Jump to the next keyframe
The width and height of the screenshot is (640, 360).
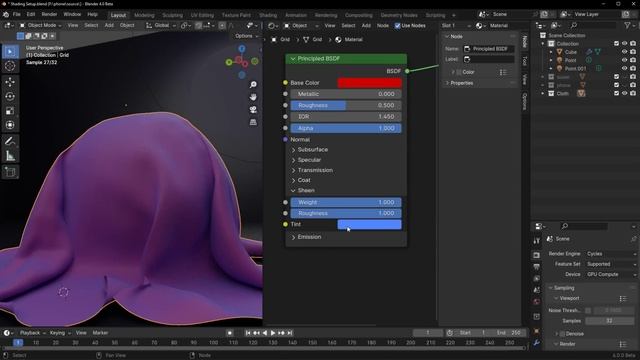281,333
